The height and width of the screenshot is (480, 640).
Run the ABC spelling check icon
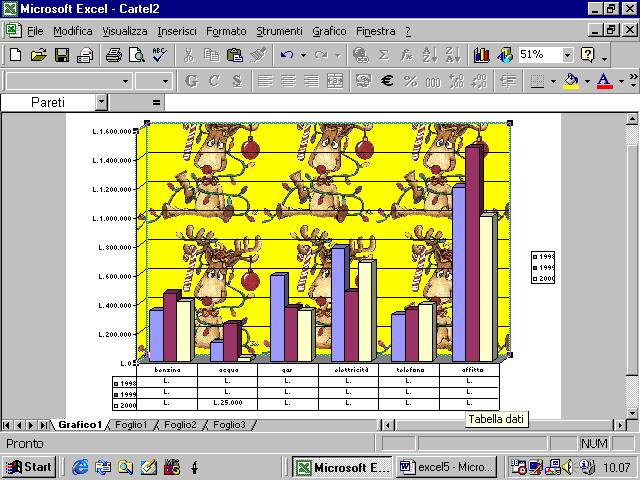[x=159, y=55]
